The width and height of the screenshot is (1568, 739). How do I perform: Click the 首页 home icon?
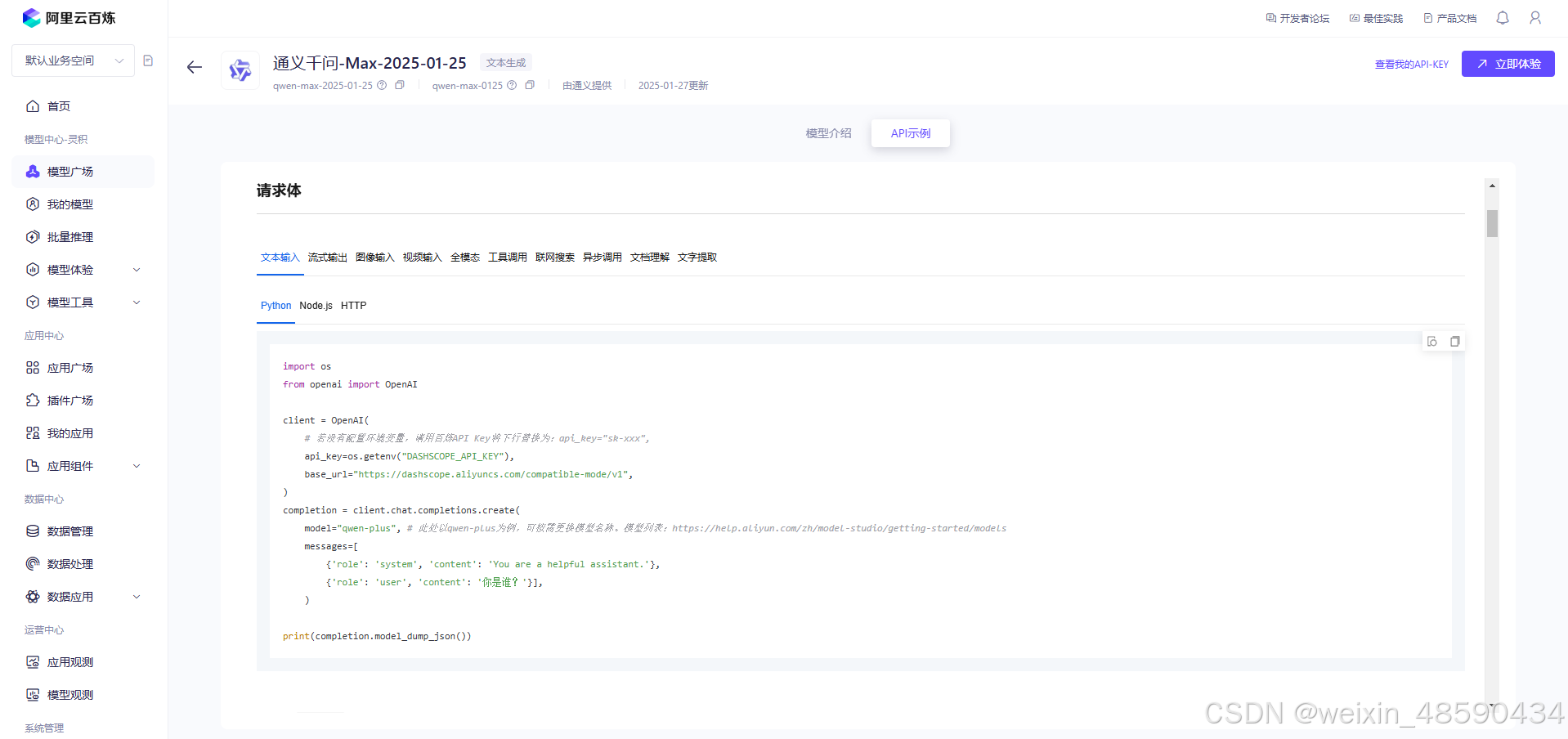33,106
